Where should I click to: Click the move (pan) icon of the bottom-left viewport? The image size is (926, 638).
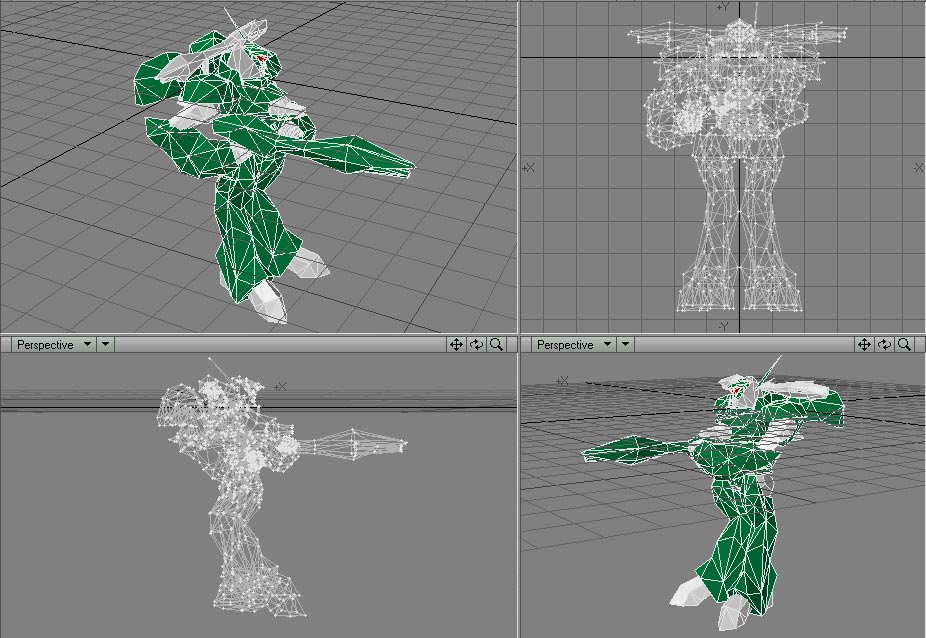[x=456, y=344]
